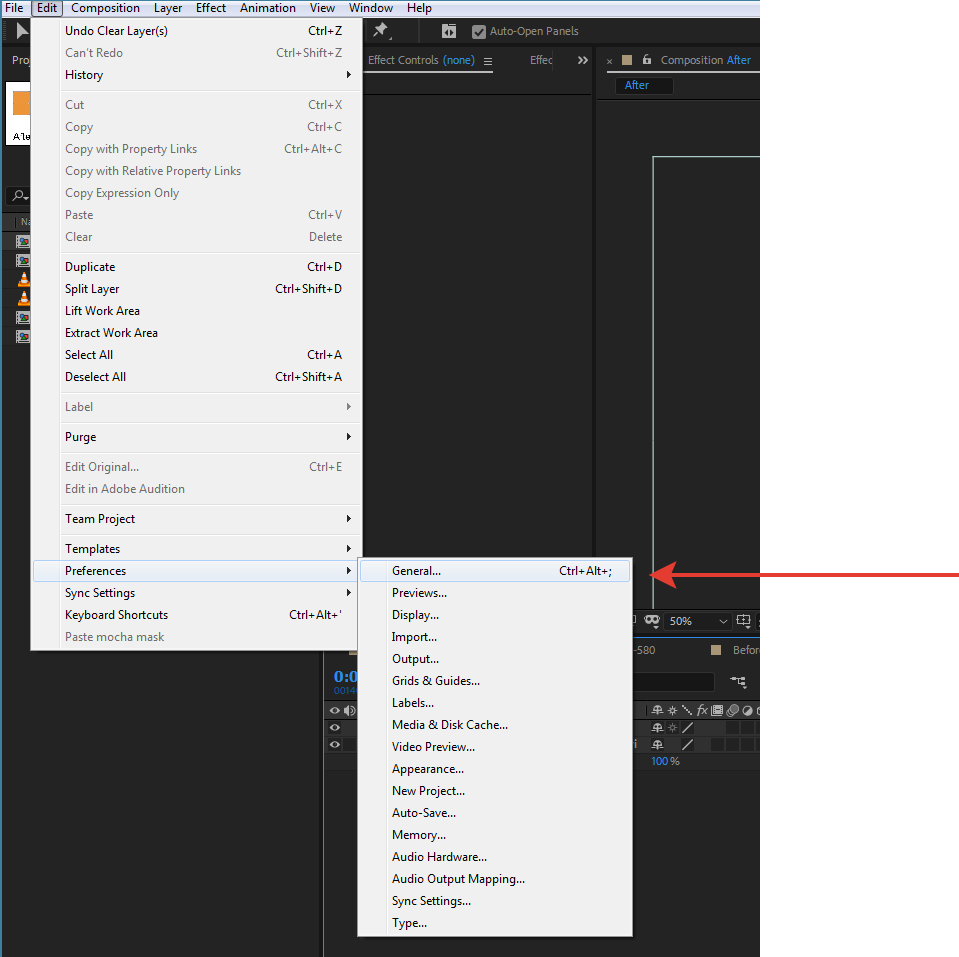Click the fx switches column icon in timeline

(x=702, y=710)
